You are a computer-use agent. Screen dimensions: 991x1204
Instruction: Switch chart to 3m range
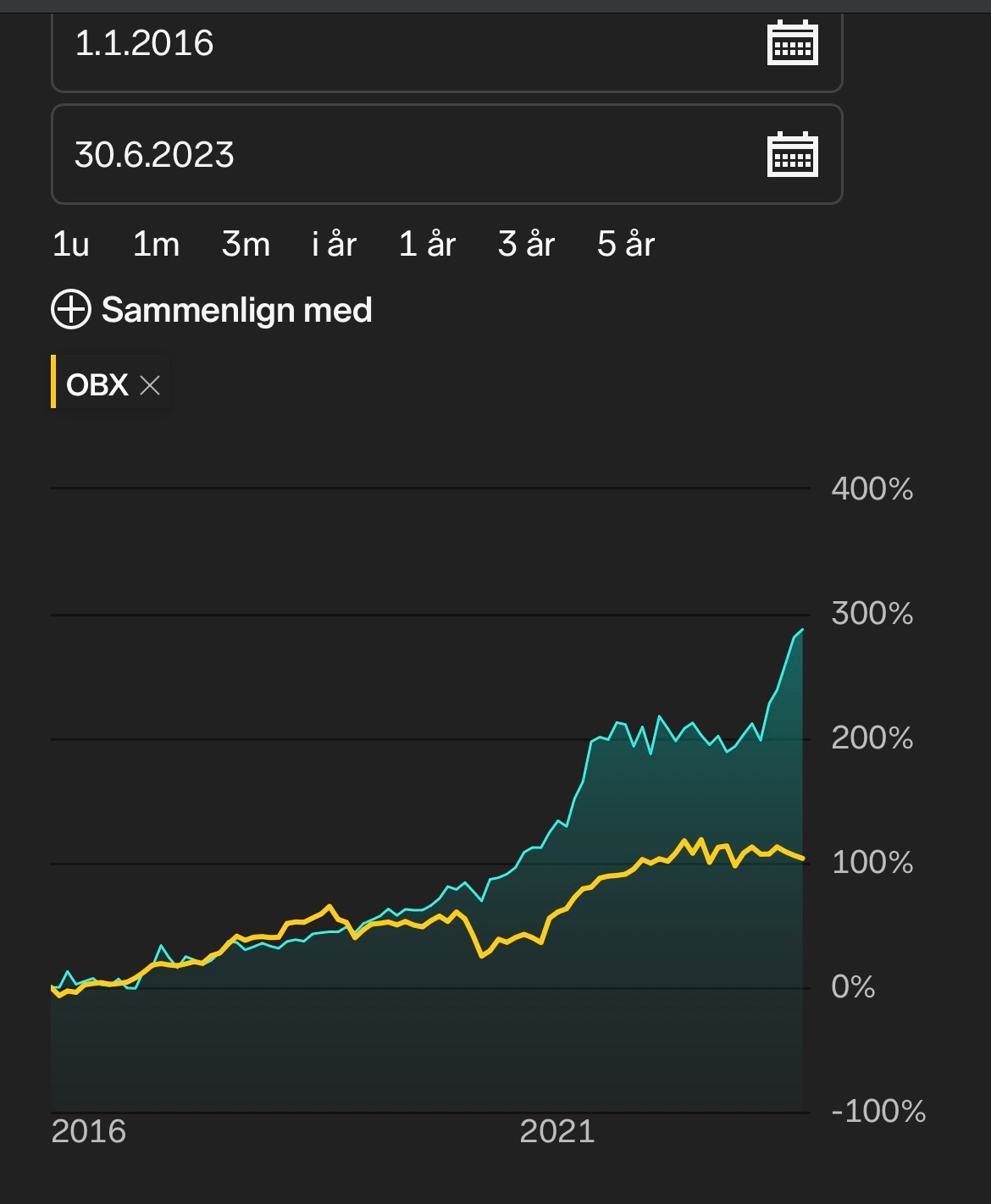pyautogui.click(x=246, y=245)
